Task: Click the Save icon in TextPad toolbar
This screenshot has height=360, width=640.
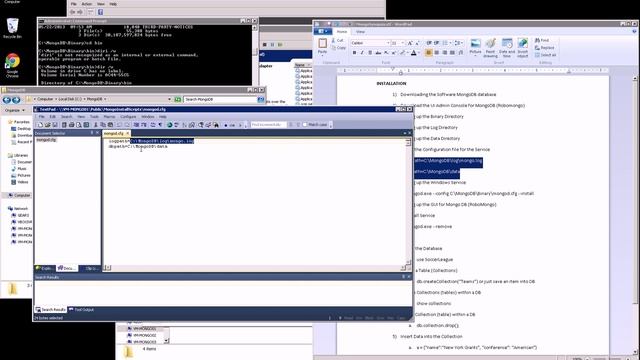Action: coord(55,125)
